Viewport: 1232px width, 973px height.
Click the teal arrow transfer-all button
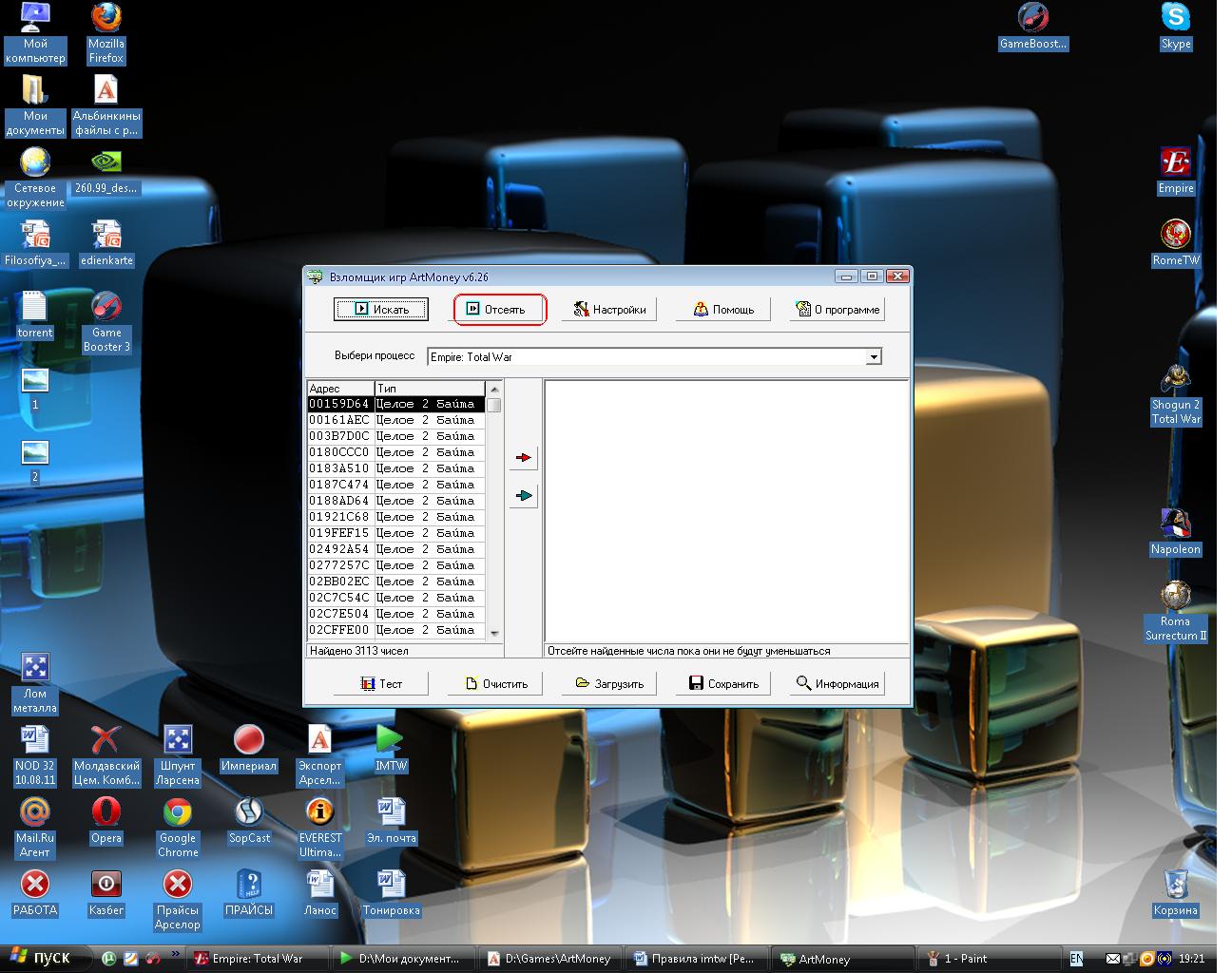click(x=523, y=495)
